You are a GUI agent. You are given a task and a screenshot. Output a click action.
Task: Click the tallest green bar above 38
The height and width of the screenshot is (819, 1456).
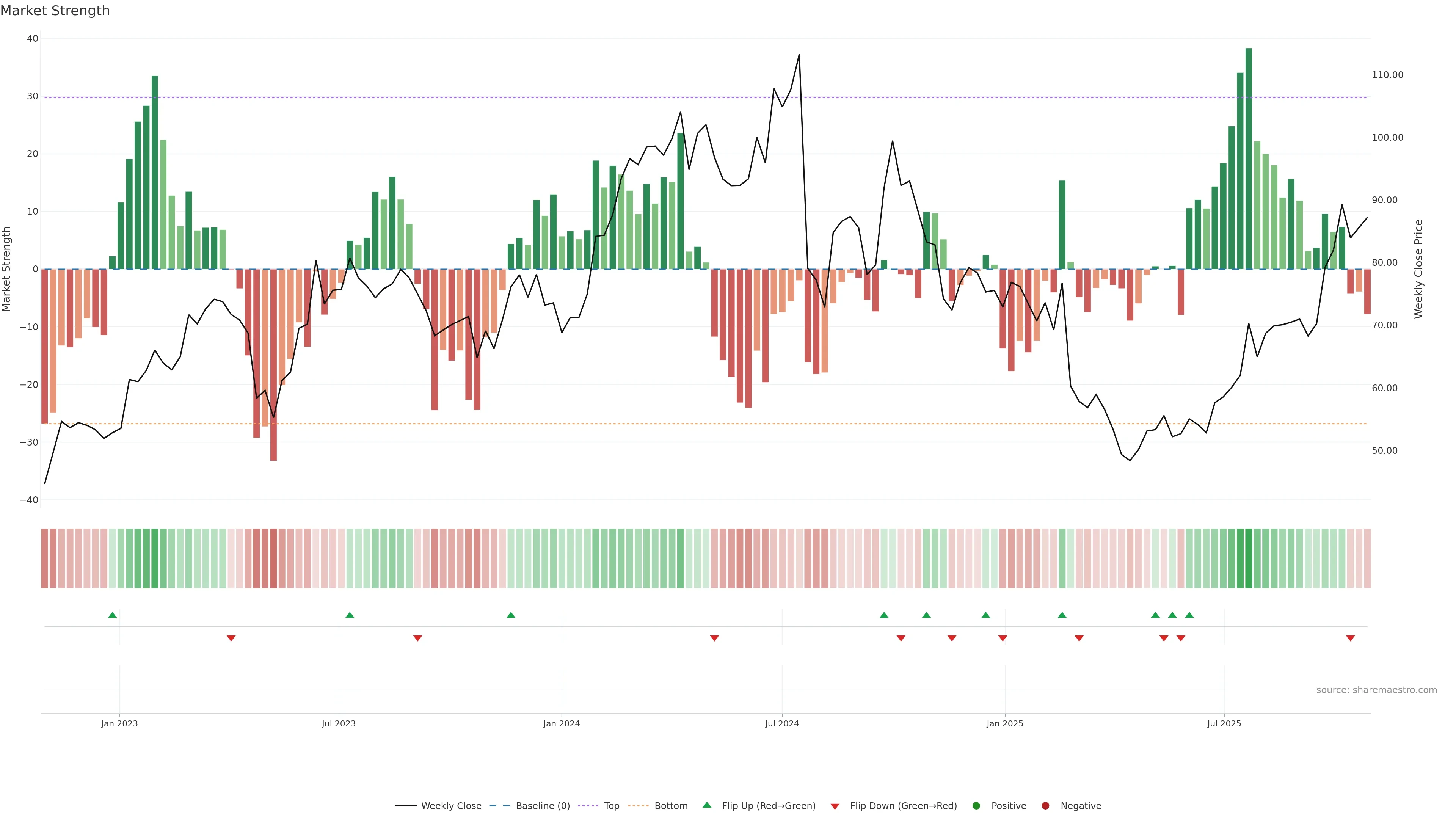point(1249,158)
